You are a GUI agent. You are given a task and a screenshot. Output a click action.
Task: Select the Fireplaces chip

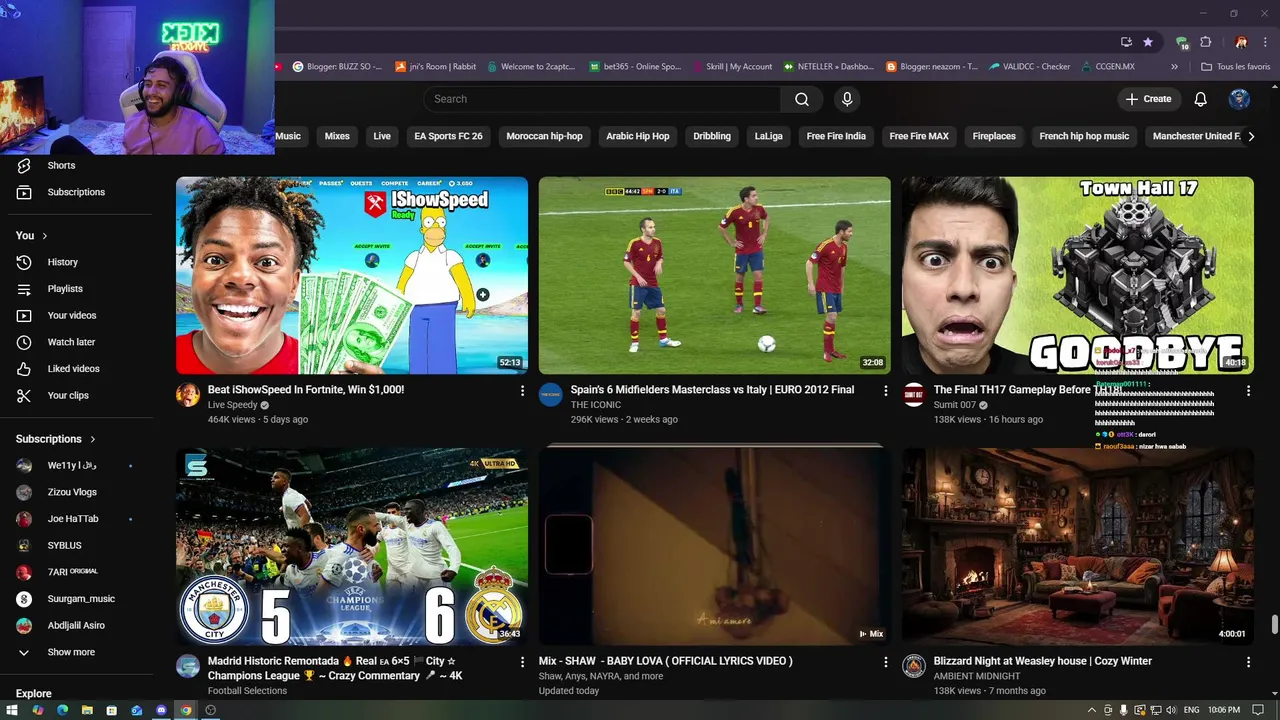pos(994,136)
